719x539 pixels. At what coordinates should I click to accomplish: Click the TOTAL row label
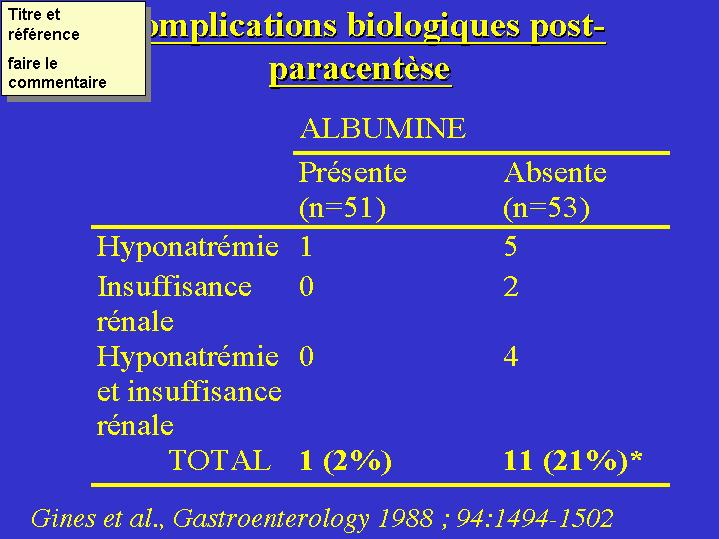pos(220,460)
